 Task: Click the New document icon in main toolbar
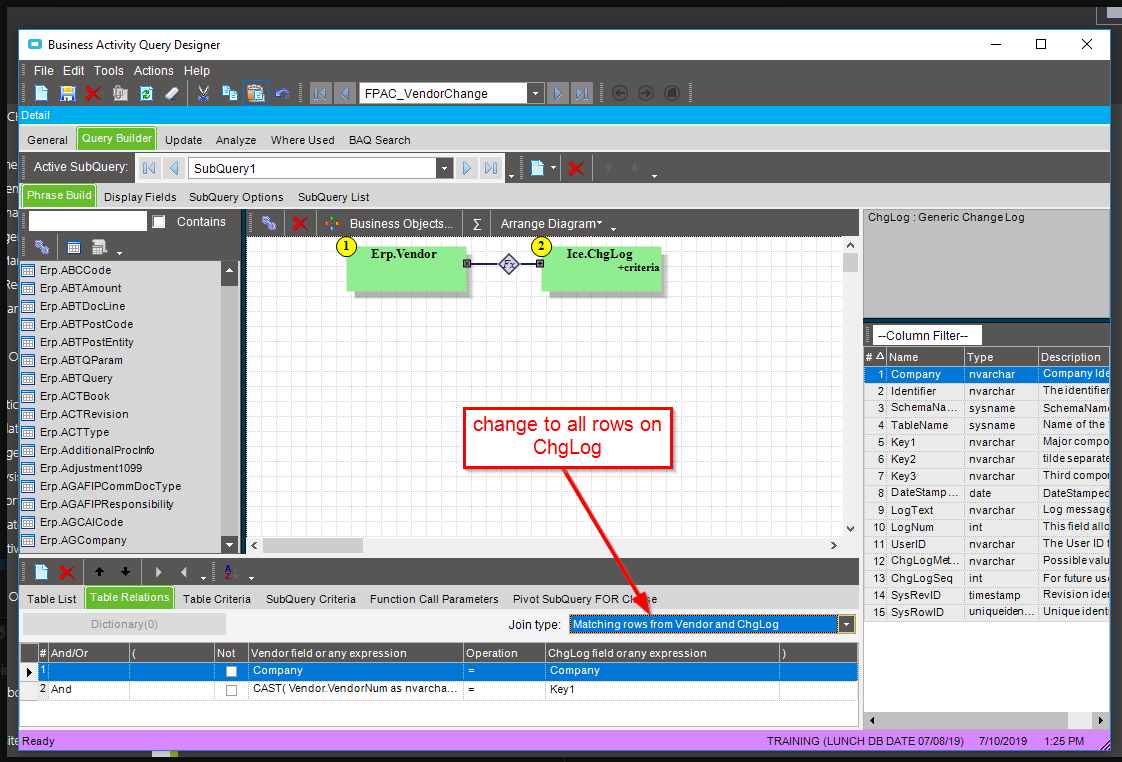click(42, 93)
